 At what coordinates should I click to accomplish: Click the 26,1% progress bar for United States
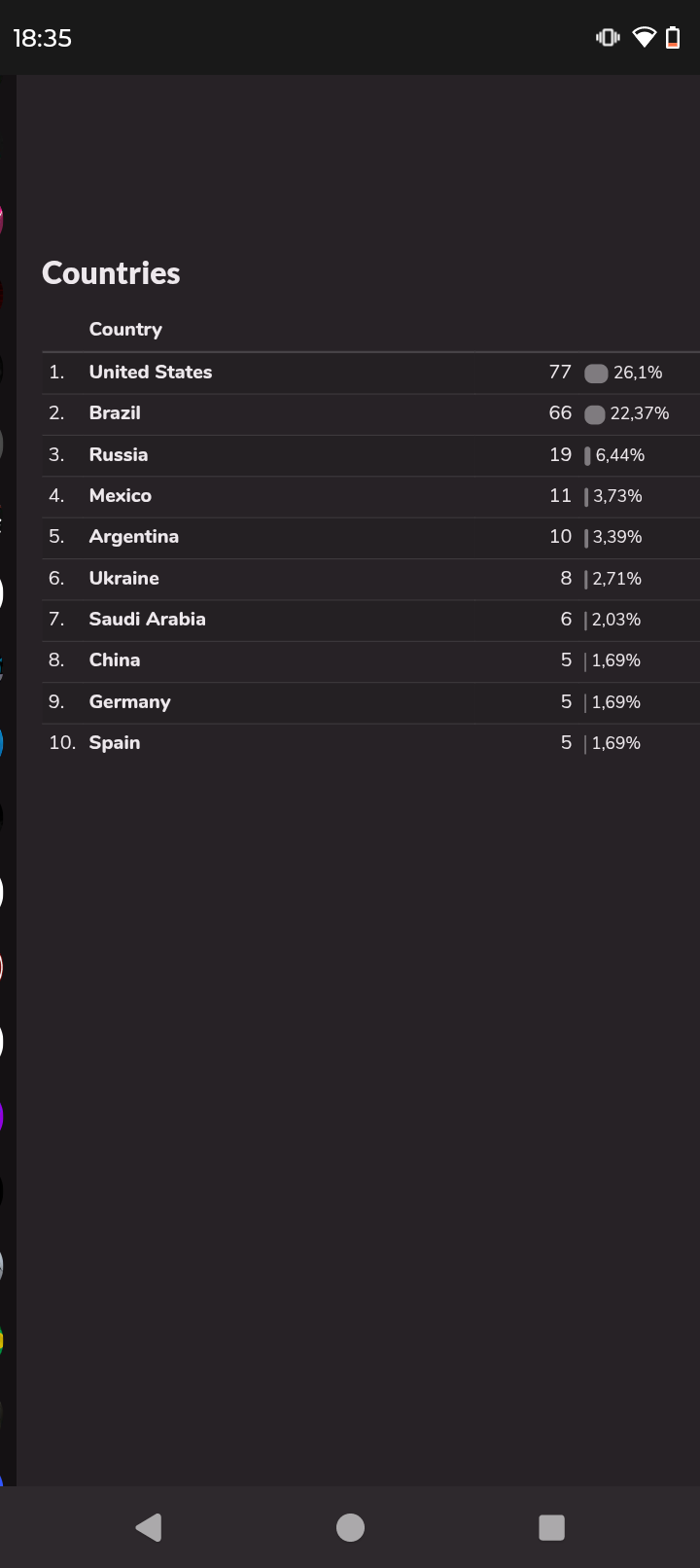pyautogui.click(x=596, y=374)
